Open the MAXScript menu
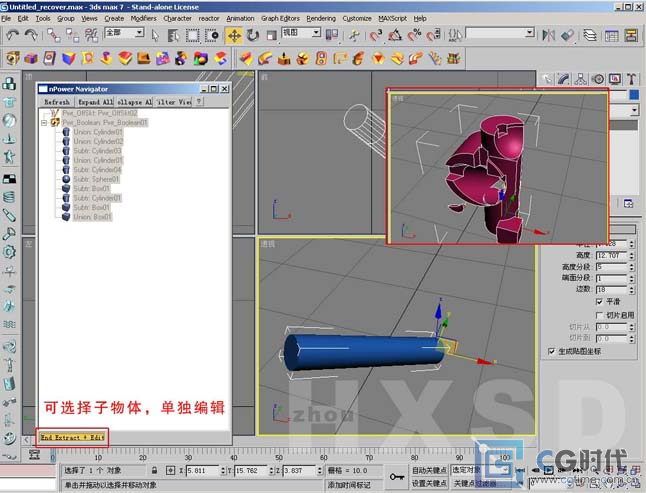646x493 pixels. (x=392, y=19)
